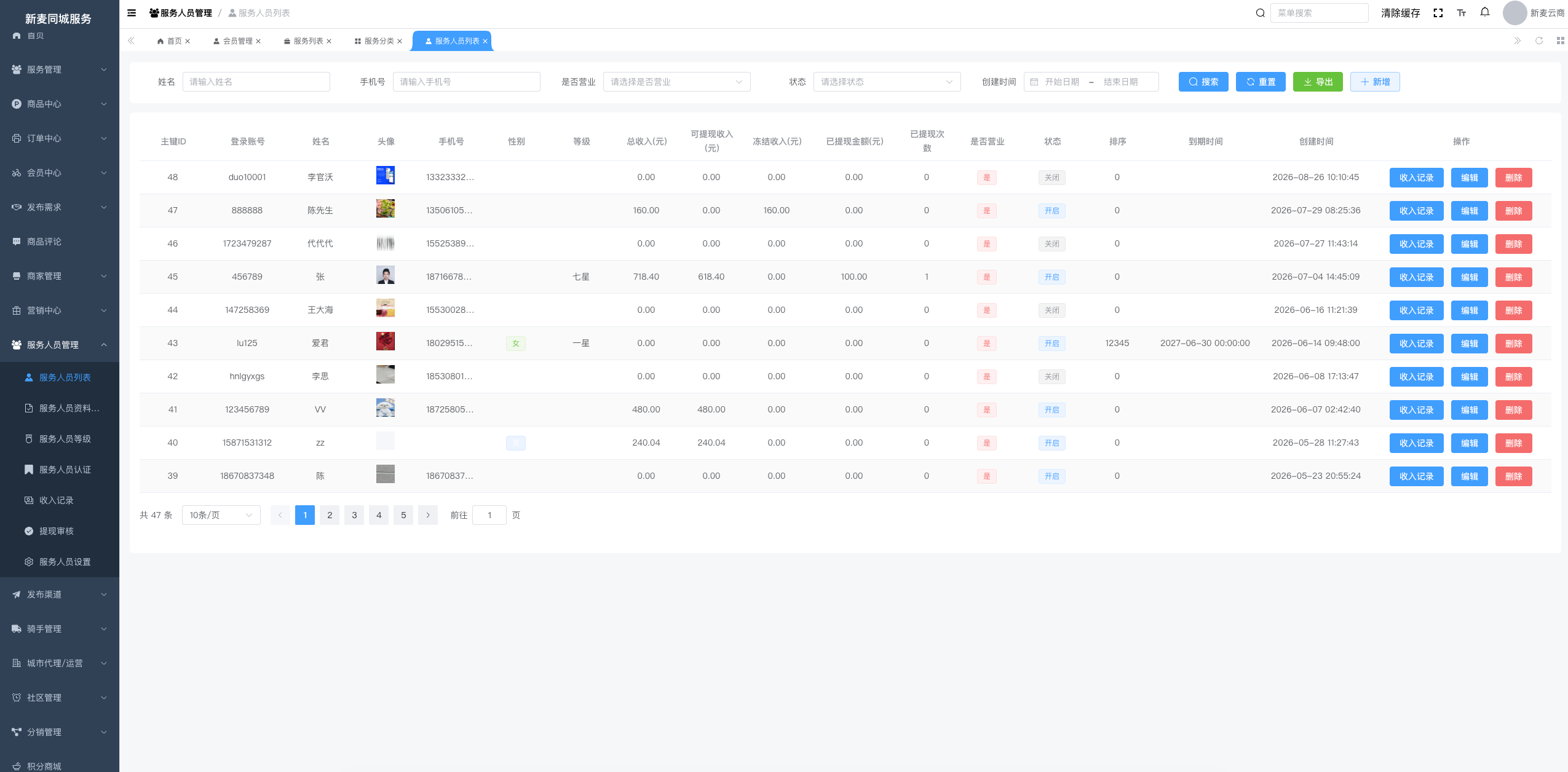Collapse the 服务人员管理 sidebar menu
The image size is (1568, 772).
click(x=60, y=345)
